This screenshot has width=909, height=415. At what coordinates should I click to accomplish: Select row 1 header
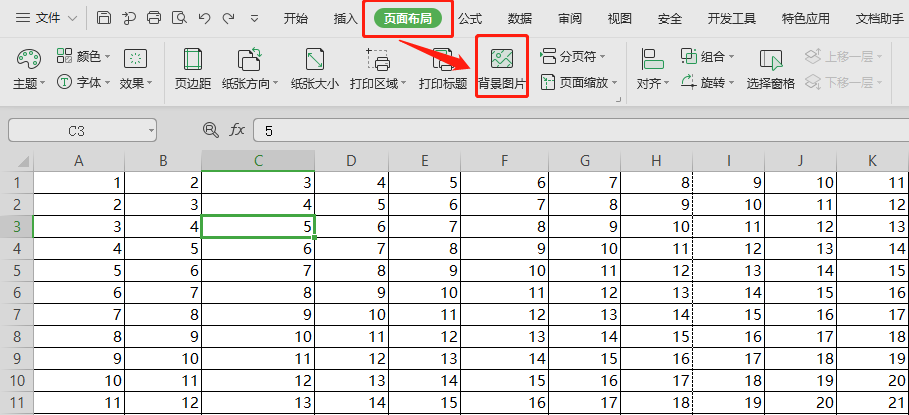pos(17,183)
